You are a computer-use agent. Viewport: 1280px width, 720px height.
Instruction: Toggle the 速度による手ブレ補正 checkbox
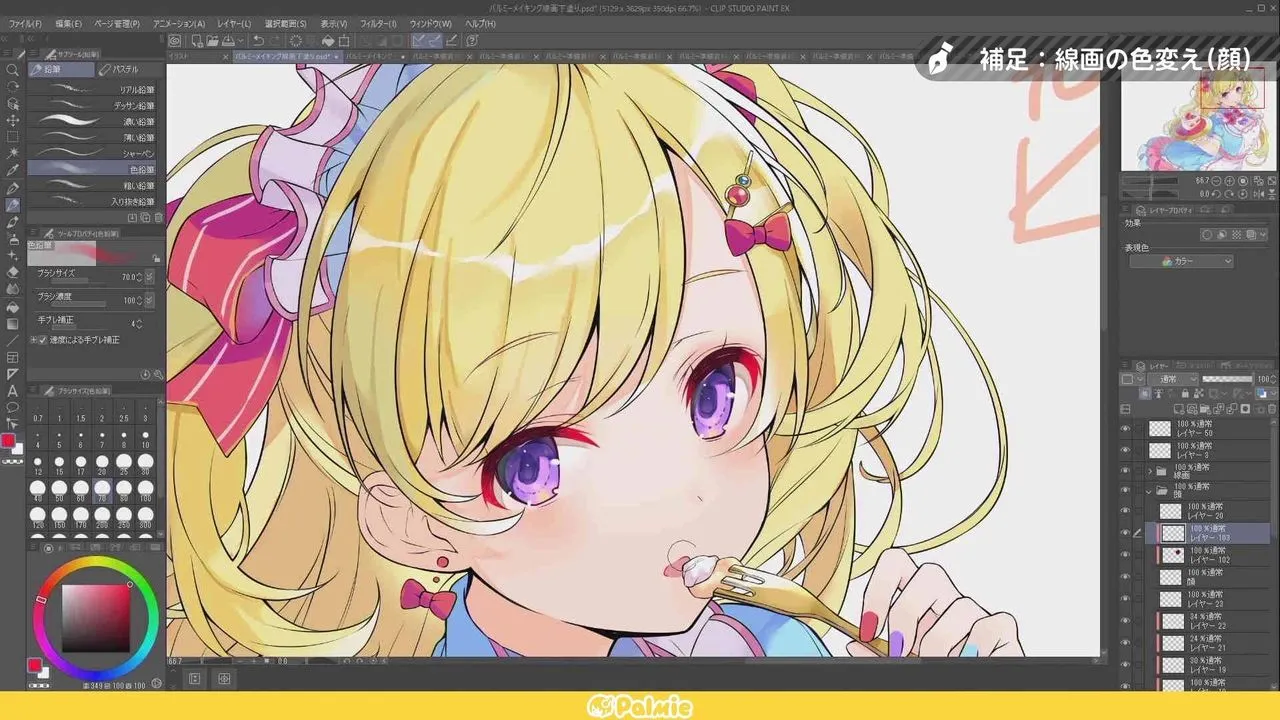click(x=41, y=341)
